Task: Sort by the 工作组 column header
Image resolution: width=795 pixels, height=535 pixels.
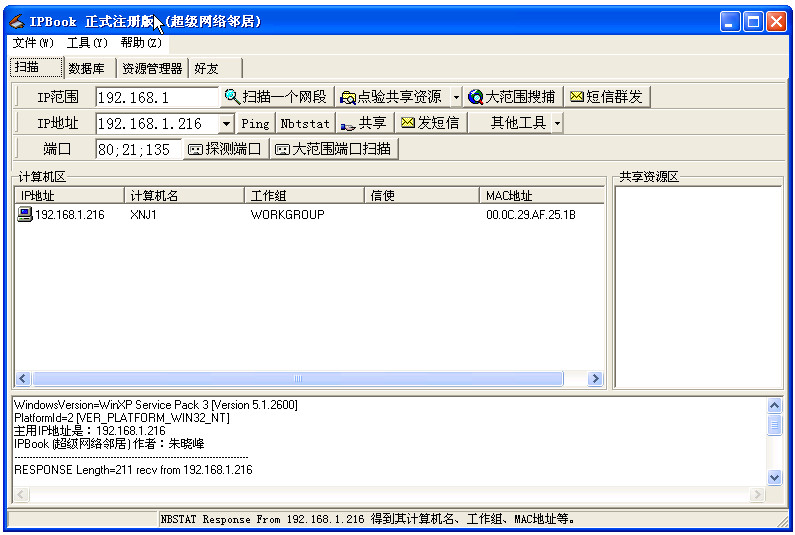Action: coord(304,195)
